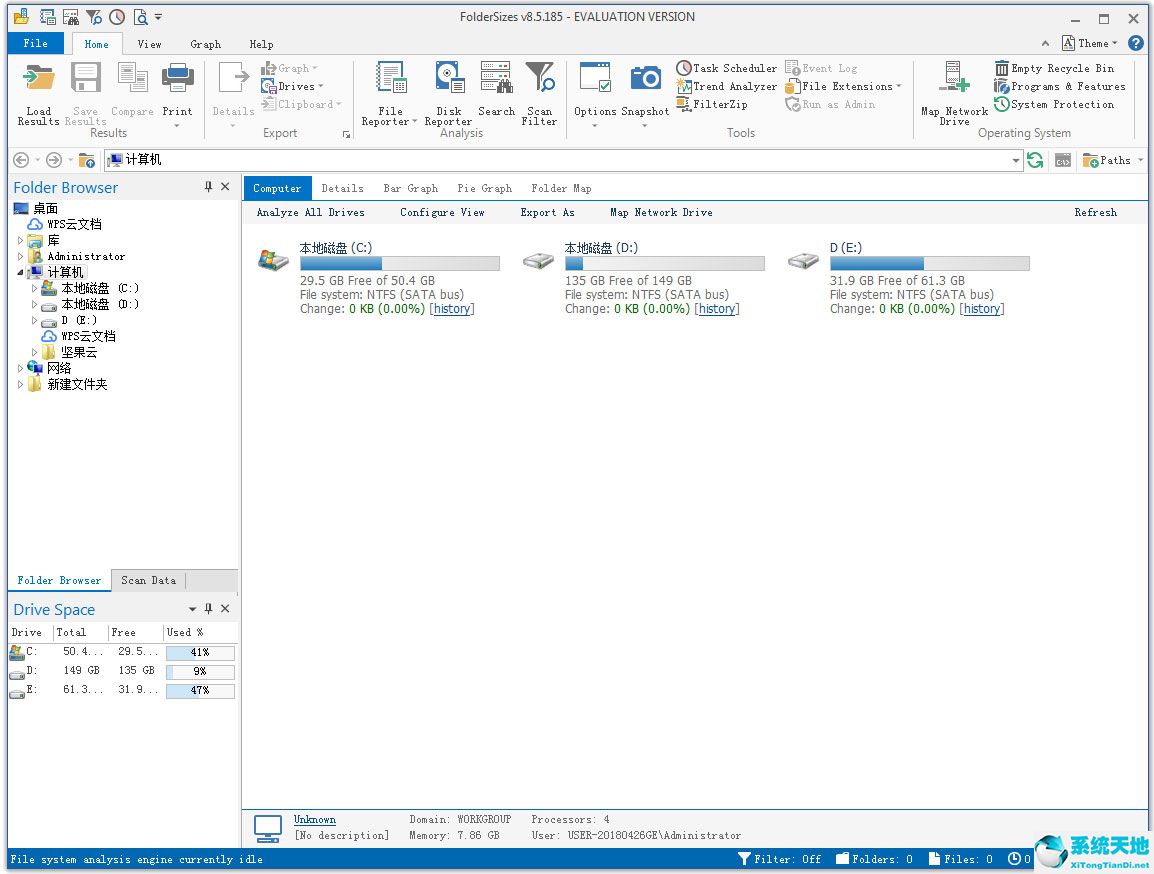Switch to the Graph ribbon tab
This screenshot has width=1154, height=874.
pyautogui.click(x=205, y=44)
